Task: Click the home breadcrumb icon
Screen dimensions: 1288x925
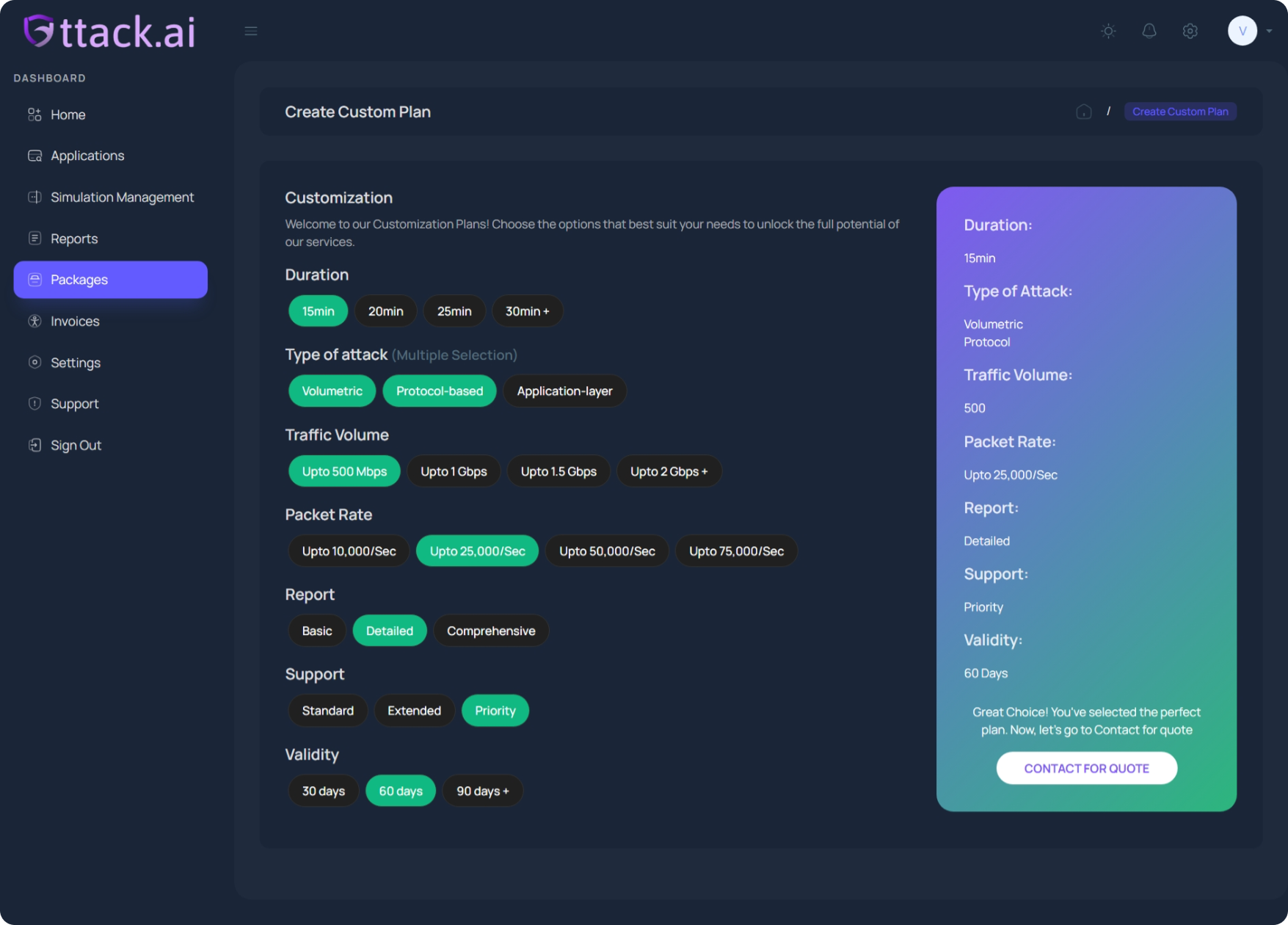Action: point(1084,112)
